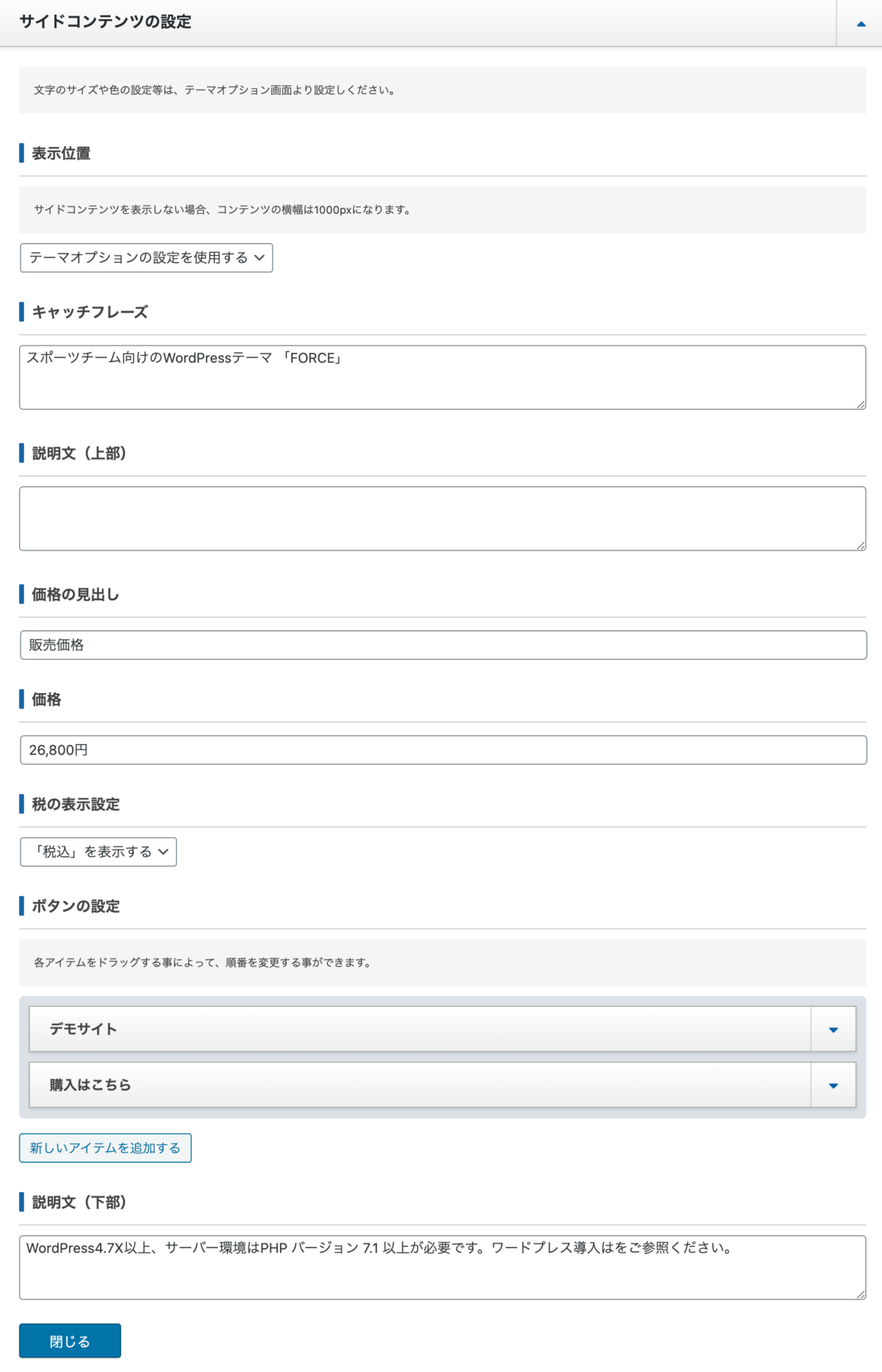The image size is (882, 1372).
Task: Click into the 説明文（上部） text area
Action: tap(442, 519)
